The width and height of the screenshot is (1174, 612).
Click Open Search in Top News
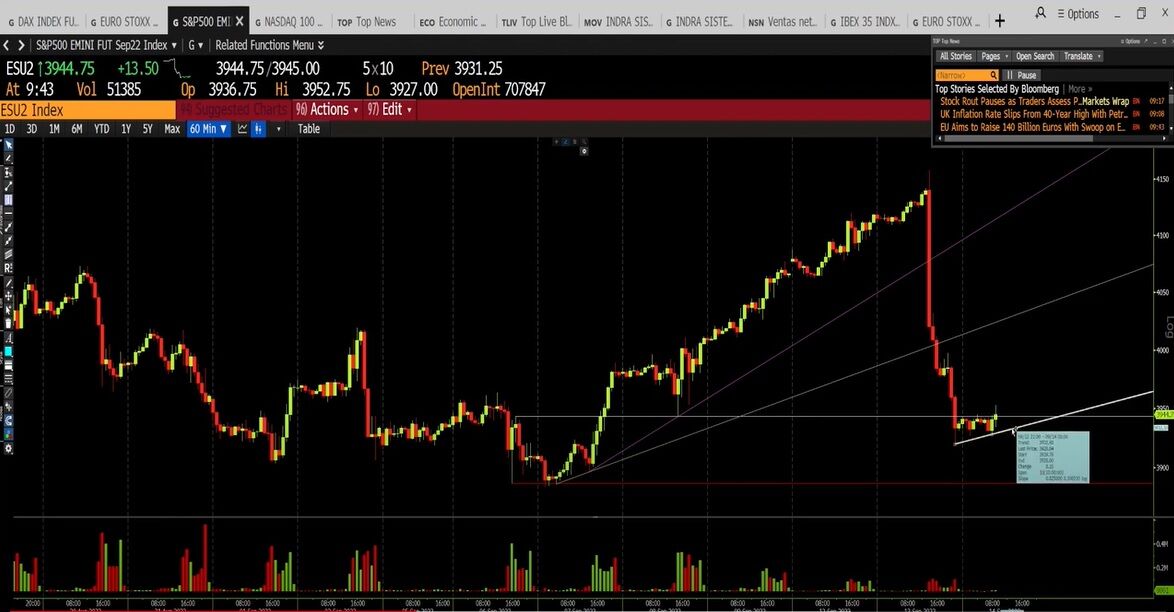1035,56
